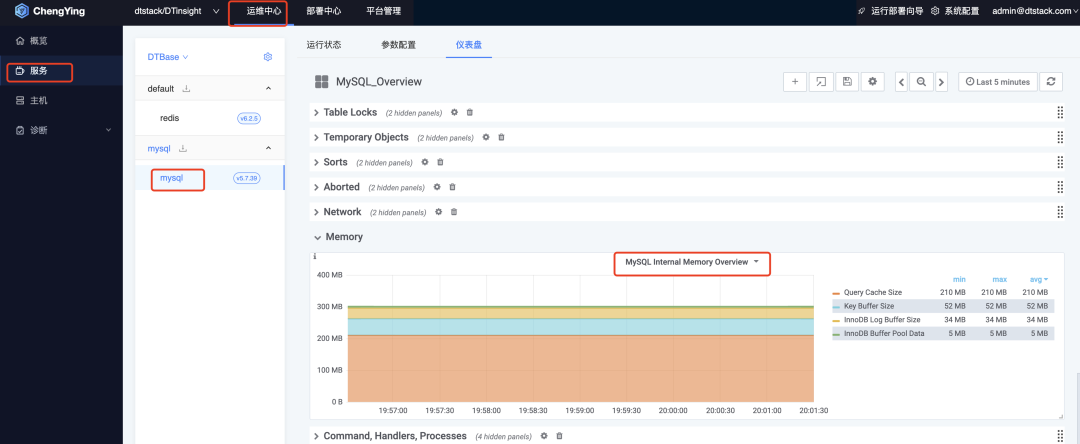1080x444 pixels.
Task: Sort legend by avg column
Action: pos(1040,279)
